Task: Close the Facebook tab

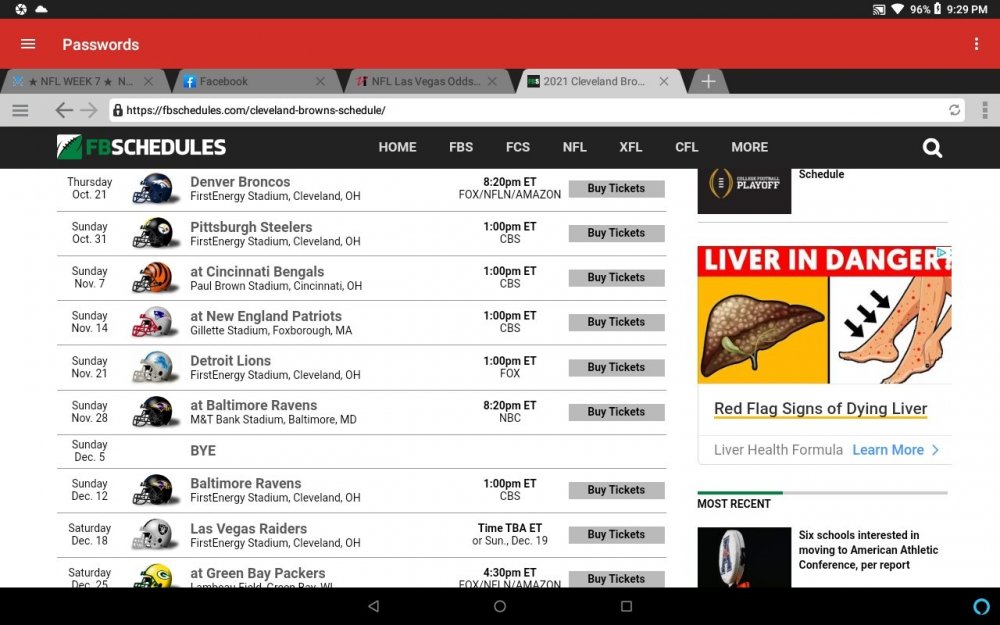Action: click(320, 82)
